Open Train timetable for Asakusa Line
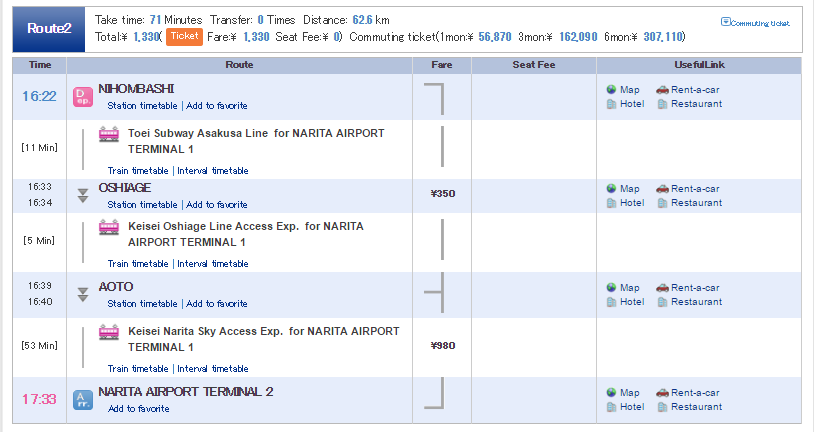The image size is (814, 432). tap(139, 171)
